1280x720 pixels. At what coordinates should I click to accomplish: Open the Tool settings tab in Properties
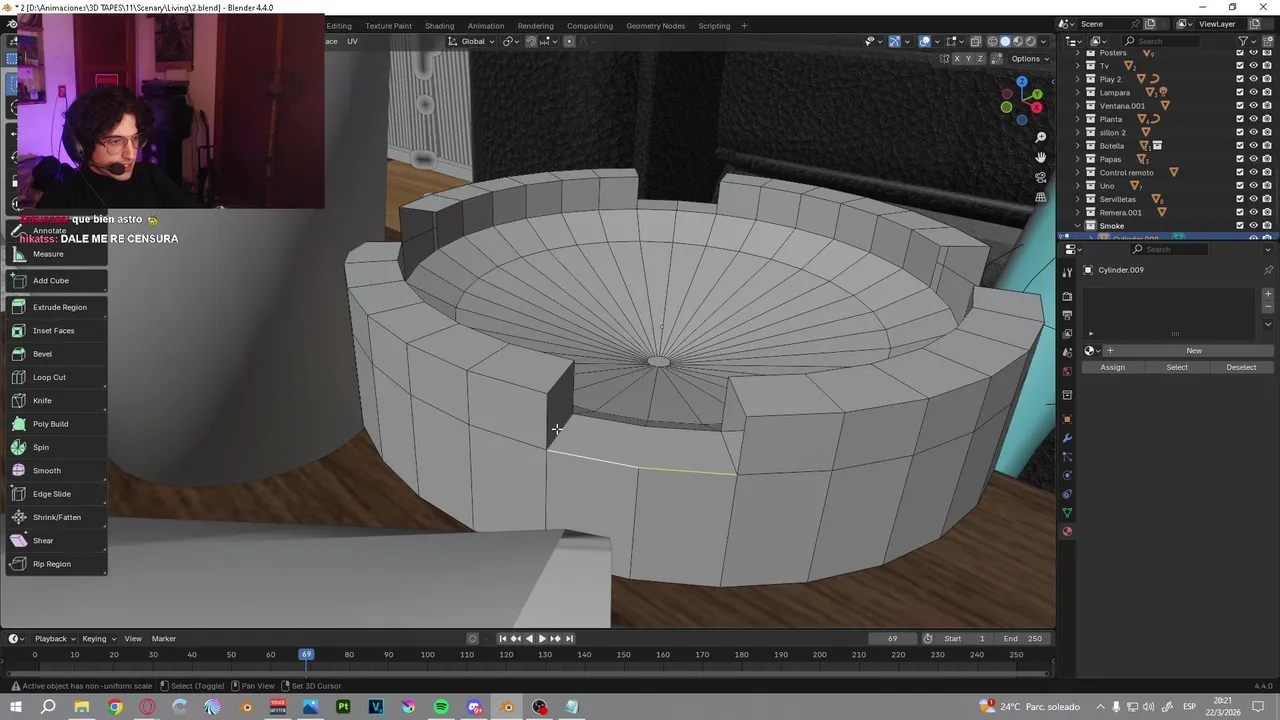point(1067,272)
